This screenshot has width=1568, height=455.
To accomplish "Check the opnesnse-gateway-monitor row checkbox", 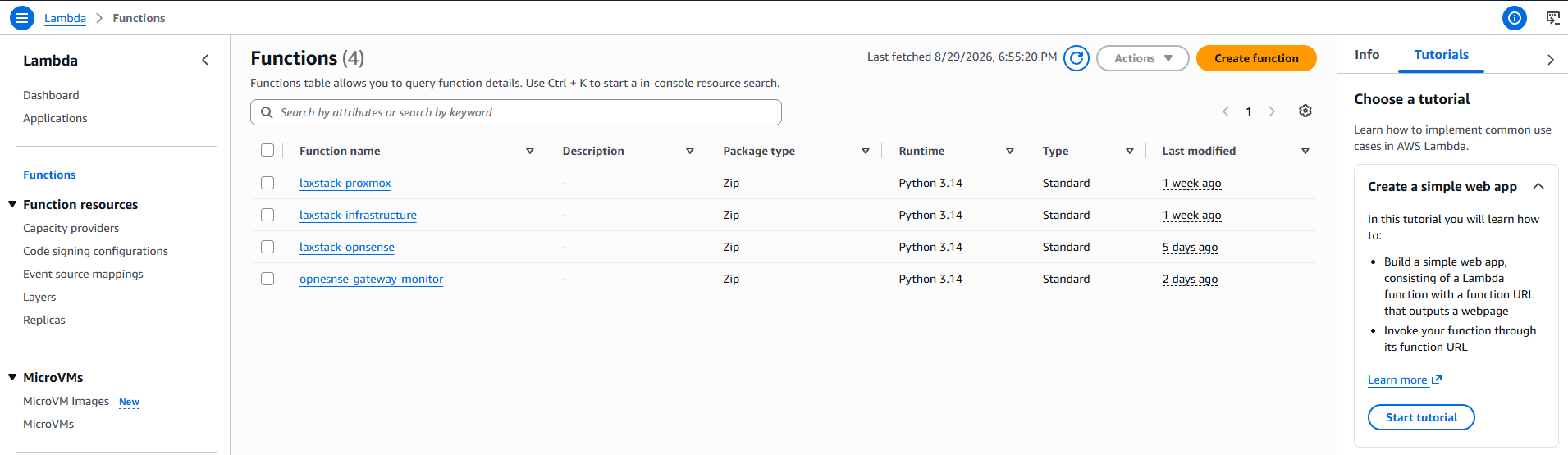I will [267, 279].
